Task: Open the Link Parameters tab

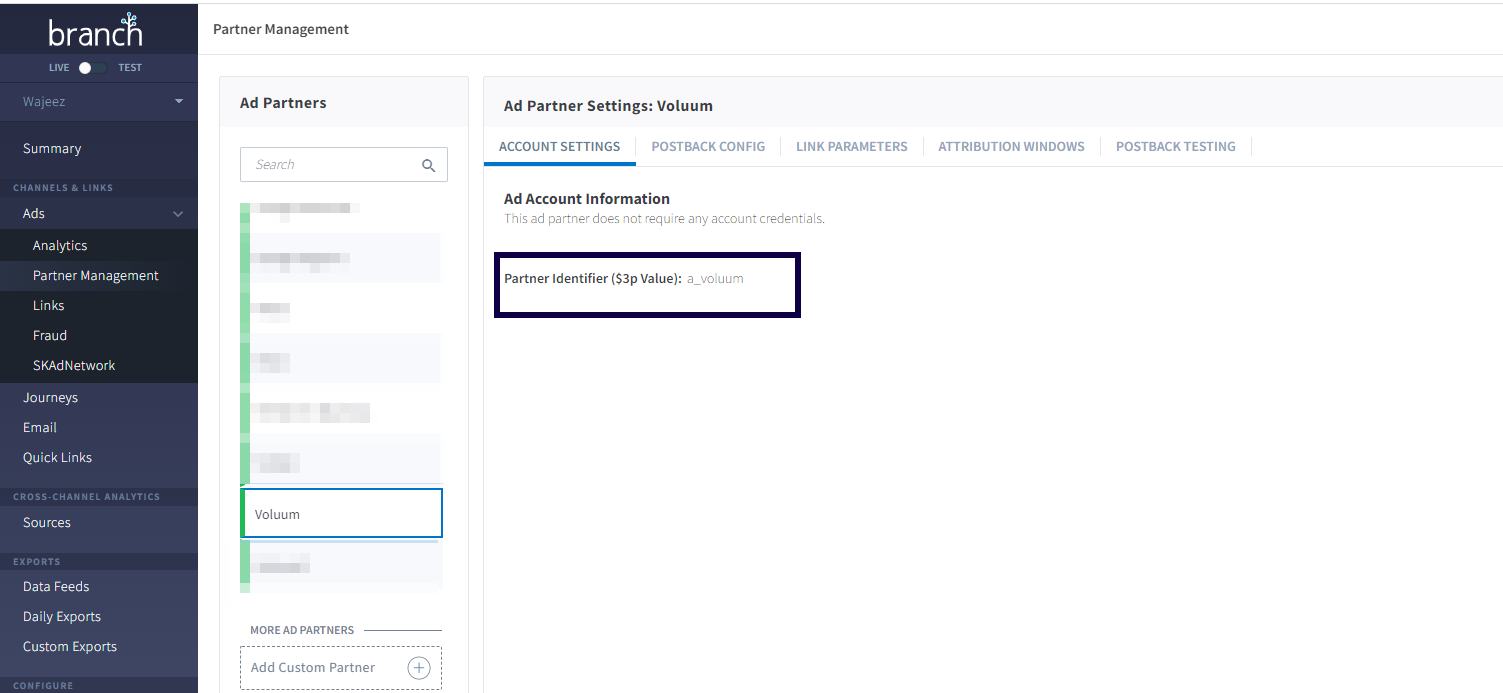Action: 851,146
